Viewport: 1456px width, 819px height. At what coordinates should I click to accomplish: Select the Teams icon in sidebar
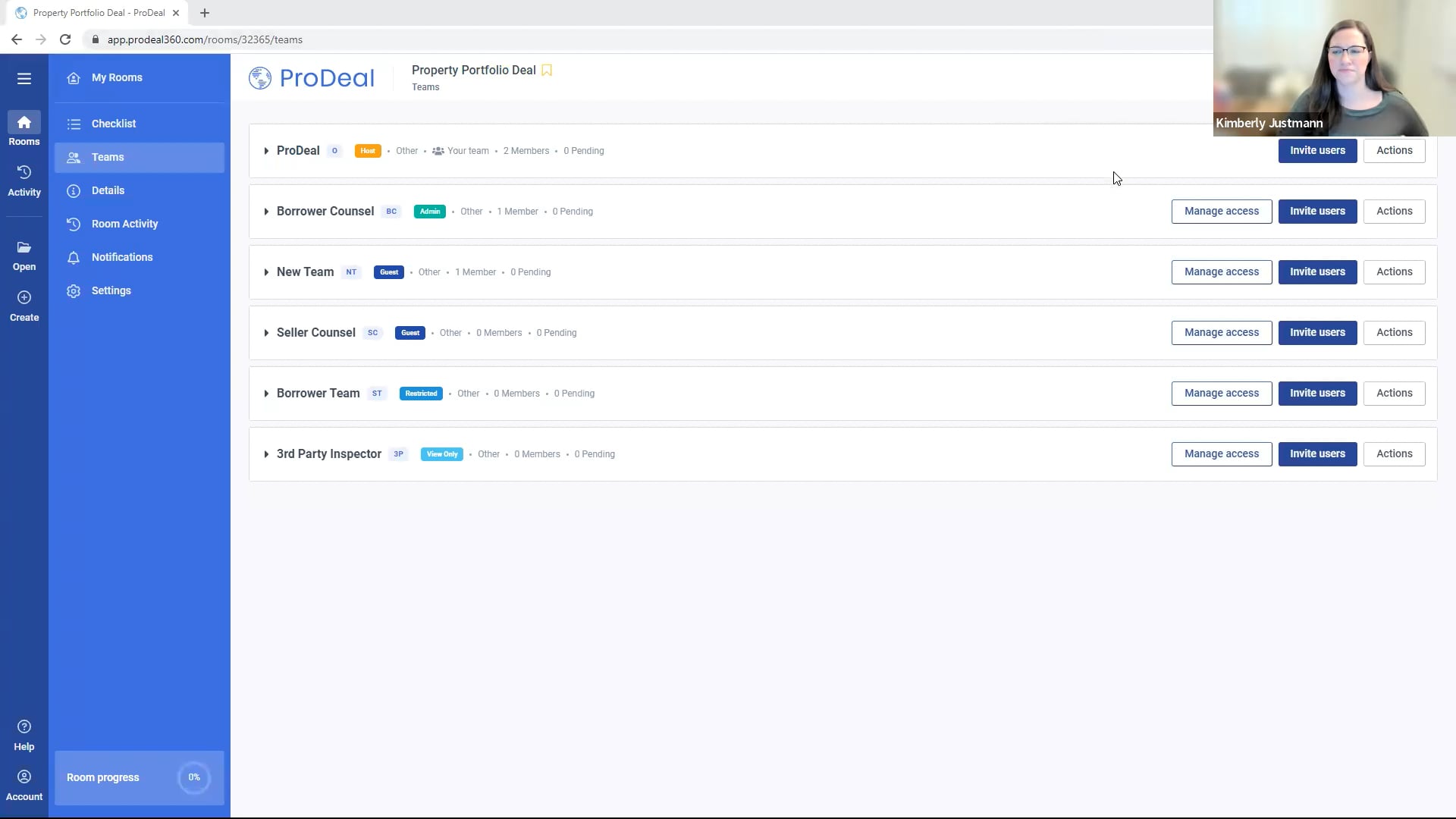tap(73, 157)
